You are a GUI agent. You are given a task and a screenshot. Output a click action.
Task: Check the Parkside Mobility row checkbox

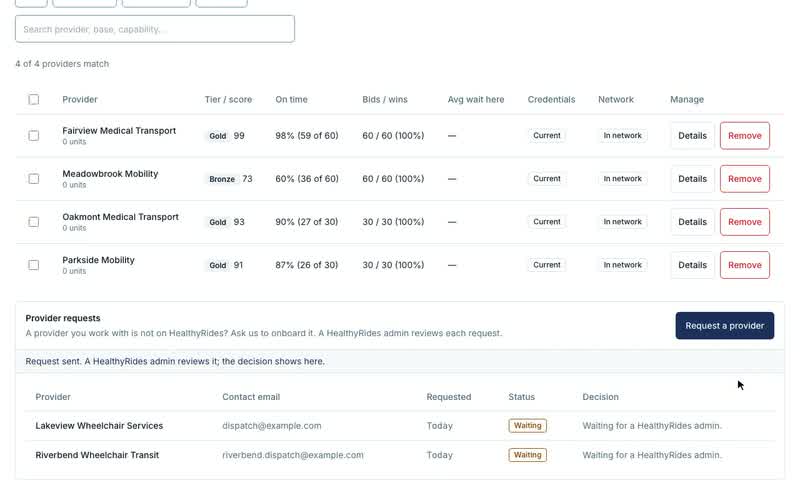tap(34, 265)
